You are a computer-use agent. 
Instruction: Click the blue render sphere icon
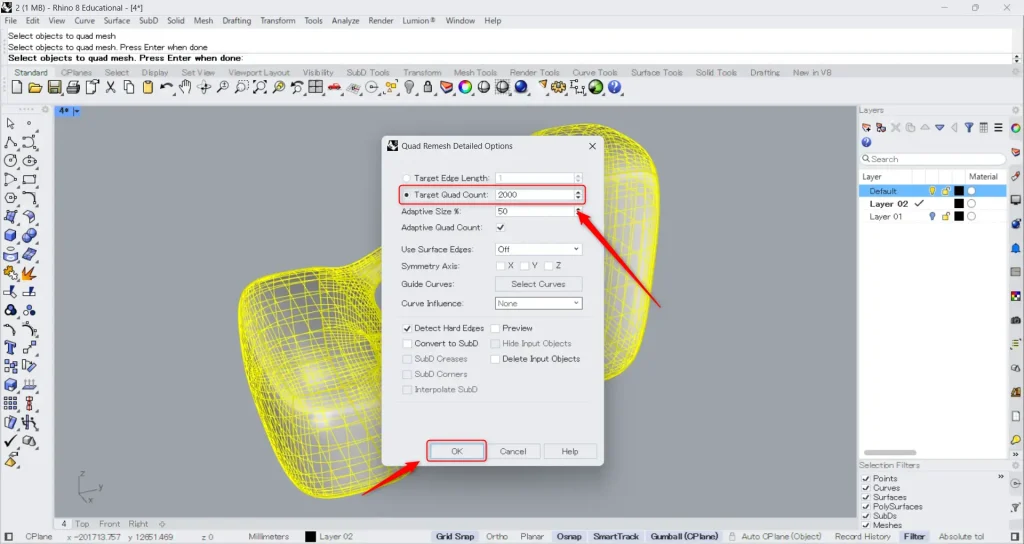coord(521,87)
